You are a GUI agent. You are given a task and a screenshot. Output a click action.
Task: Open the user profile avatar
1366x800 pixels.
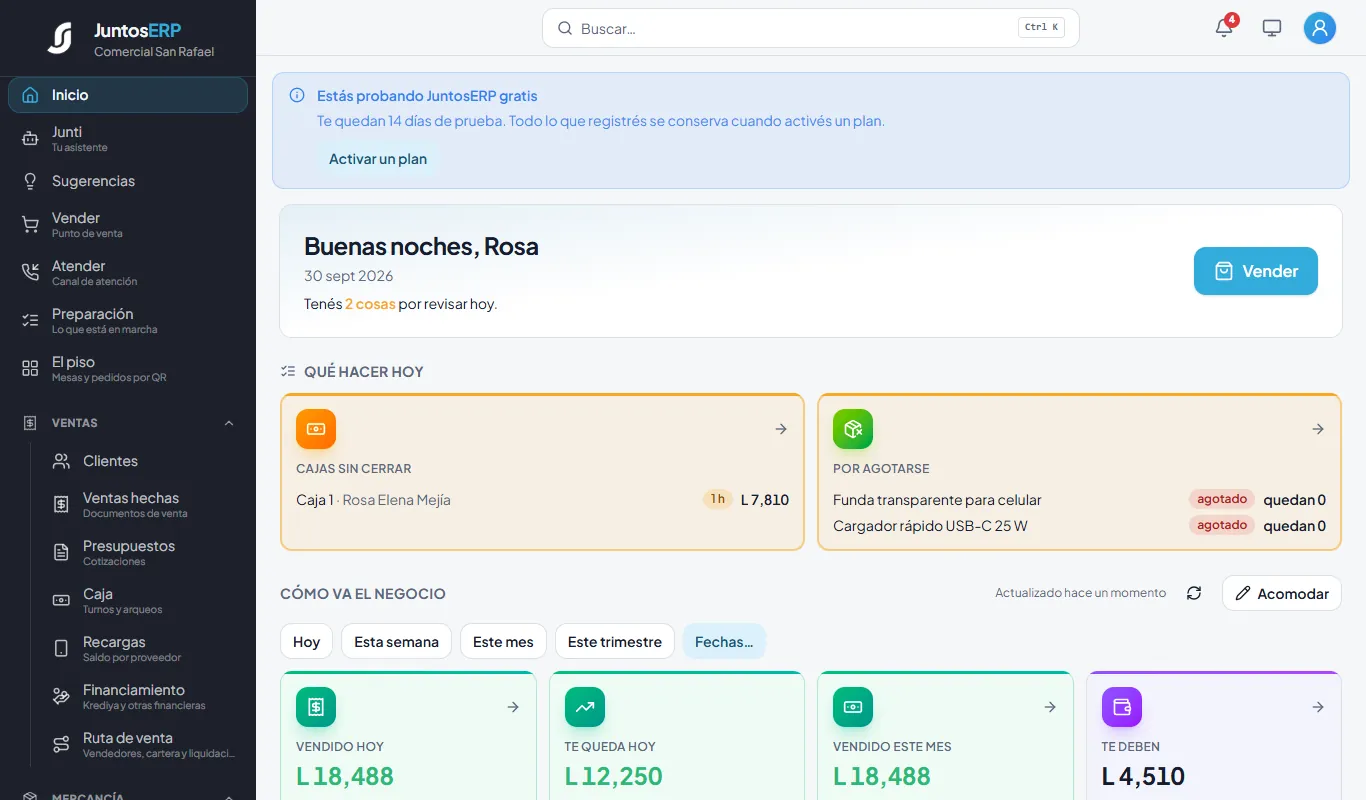[x=1320, y=28]
